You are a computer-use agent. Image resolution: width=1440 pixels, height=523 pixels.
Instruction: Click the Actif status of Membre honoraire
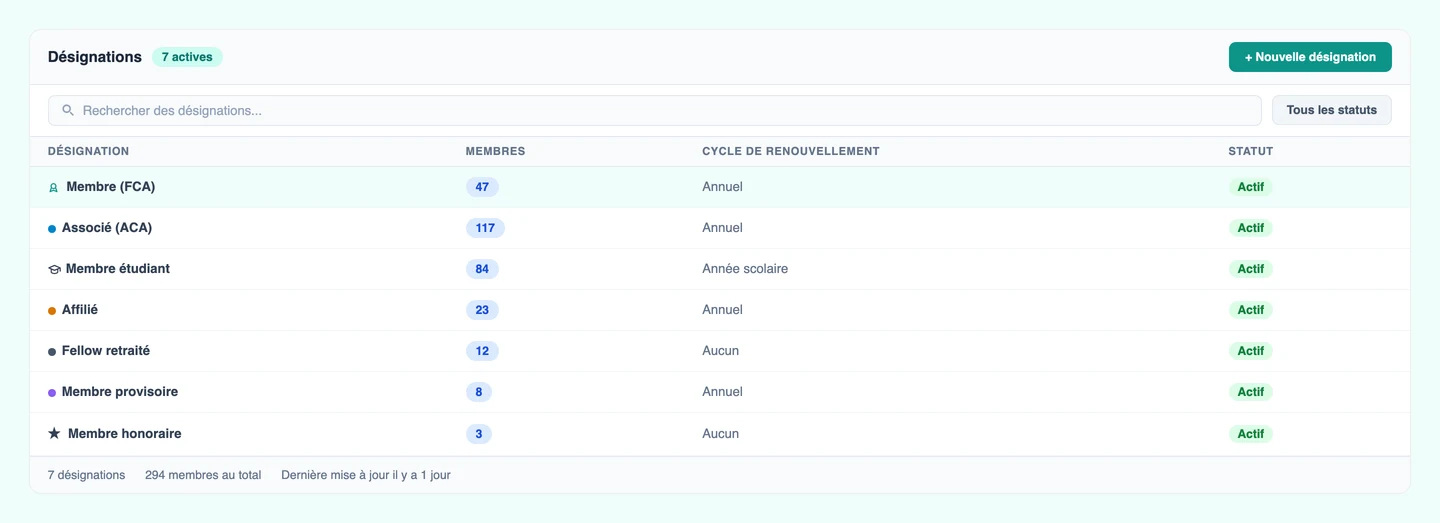coord(1251,434)
